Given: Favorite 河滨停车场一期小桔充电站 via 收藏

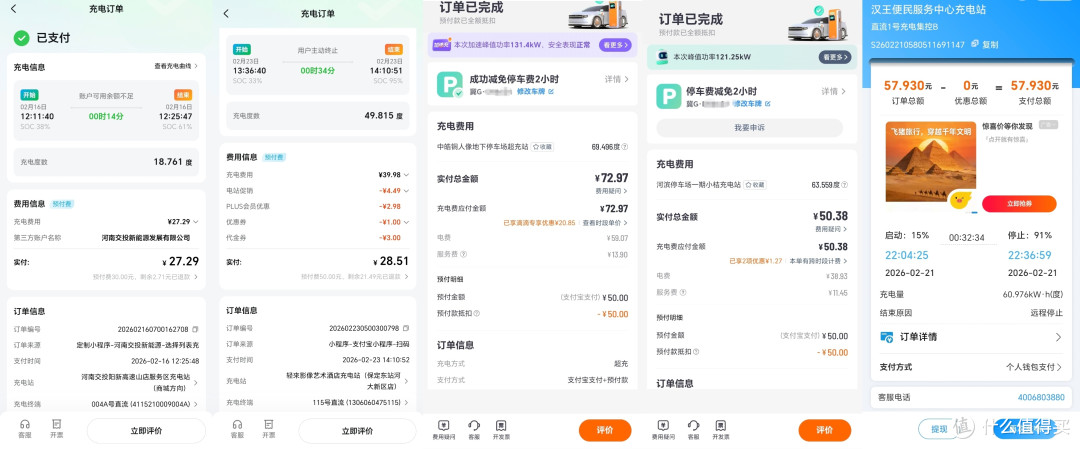Looking at the screenshot, I should [755, 185].
